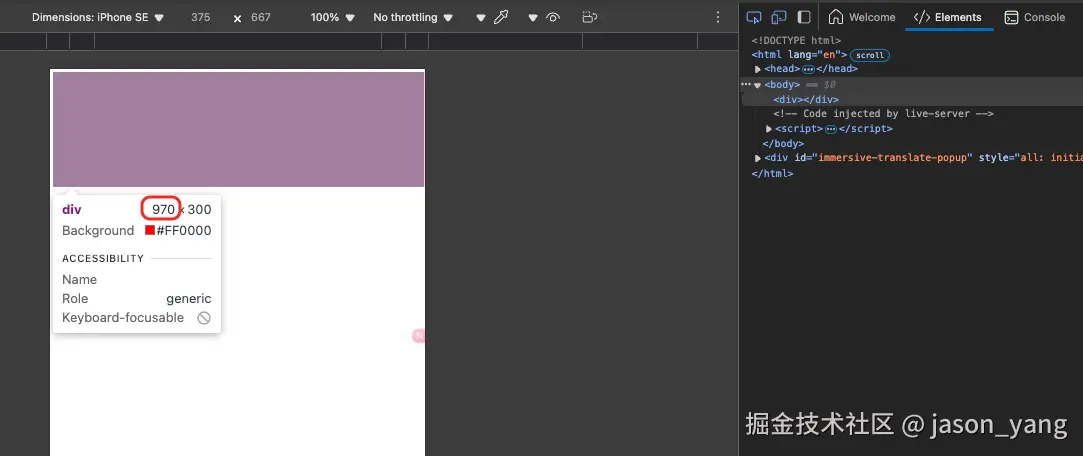This screenshot has width=1083, height=456.
Task: Select the empty div element row
Action: click(806, 99)
